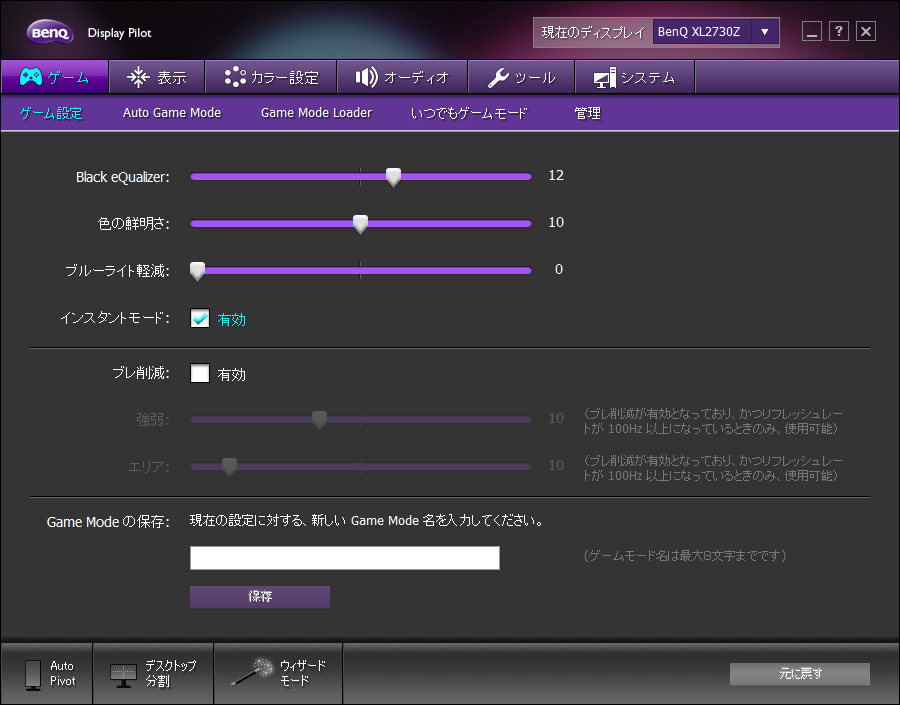Open the Game Mode Loader sub-tab

(316, 113)
